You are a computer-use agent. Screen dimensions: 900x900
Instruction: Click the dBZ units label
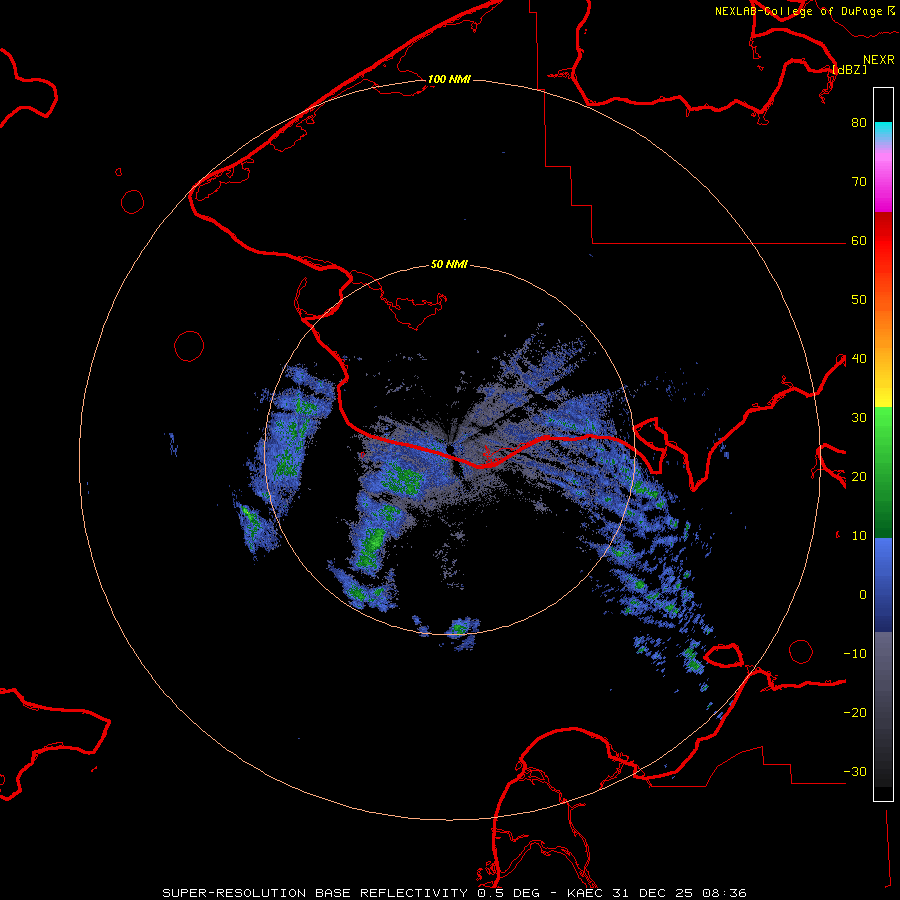click(x=849, y=69)
